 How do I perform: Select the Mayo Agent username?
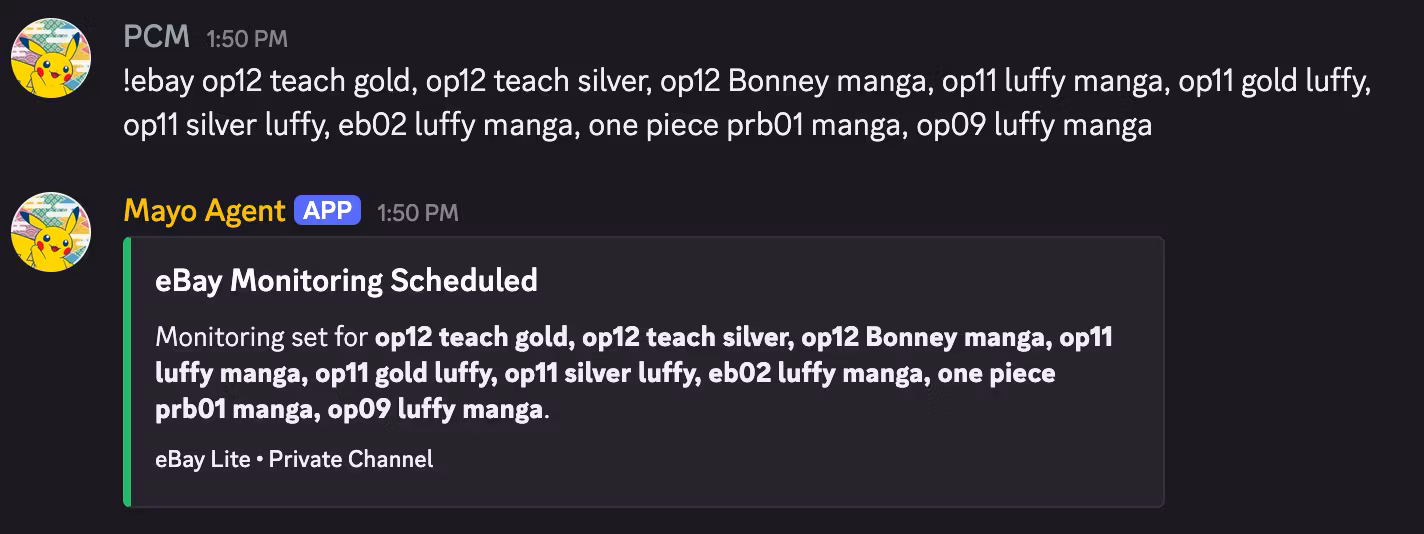pyautogui.click(x=204, y=211)
